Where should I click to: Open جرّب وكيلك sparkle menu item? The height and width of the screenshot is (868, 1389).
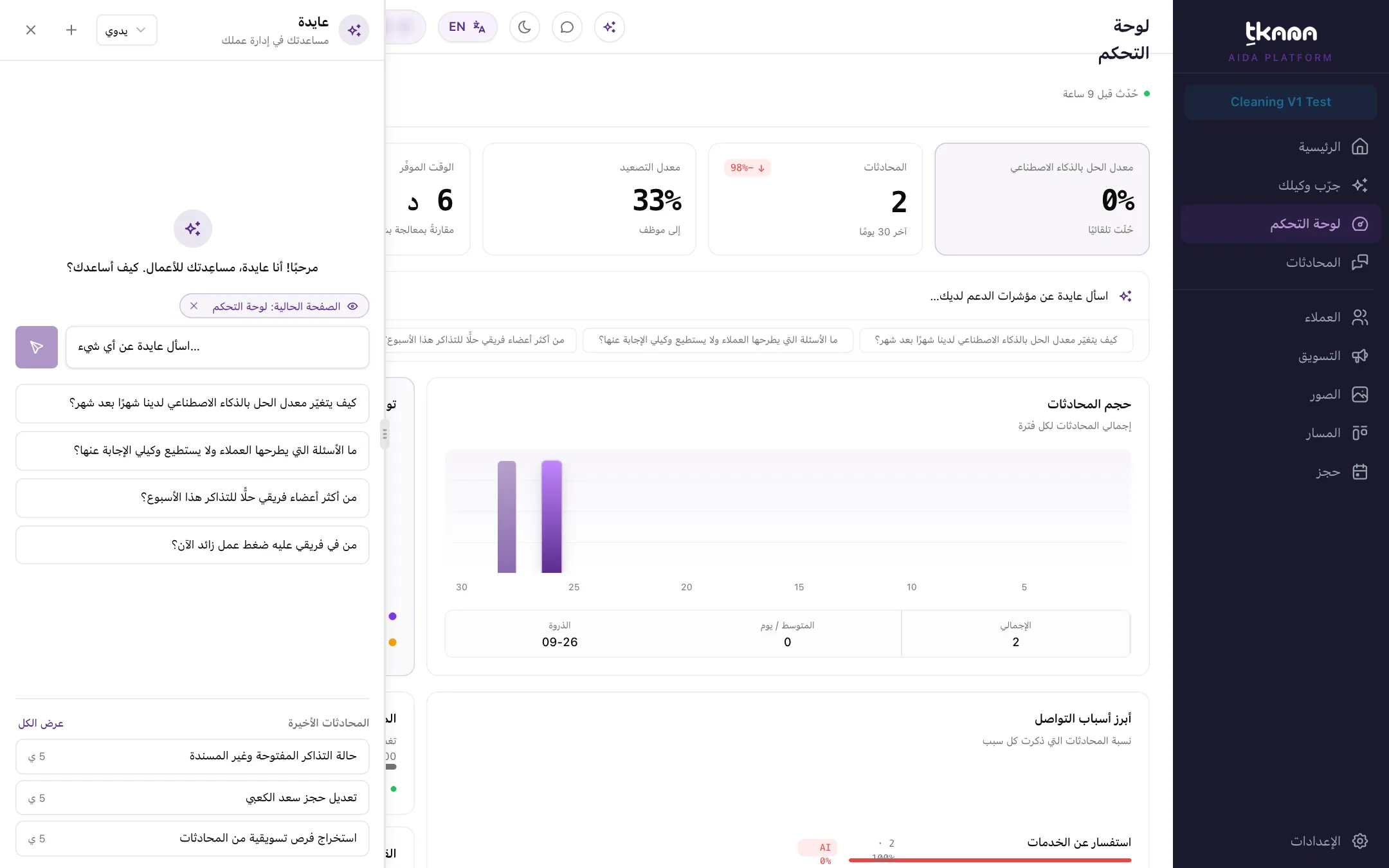[1280, 185]
